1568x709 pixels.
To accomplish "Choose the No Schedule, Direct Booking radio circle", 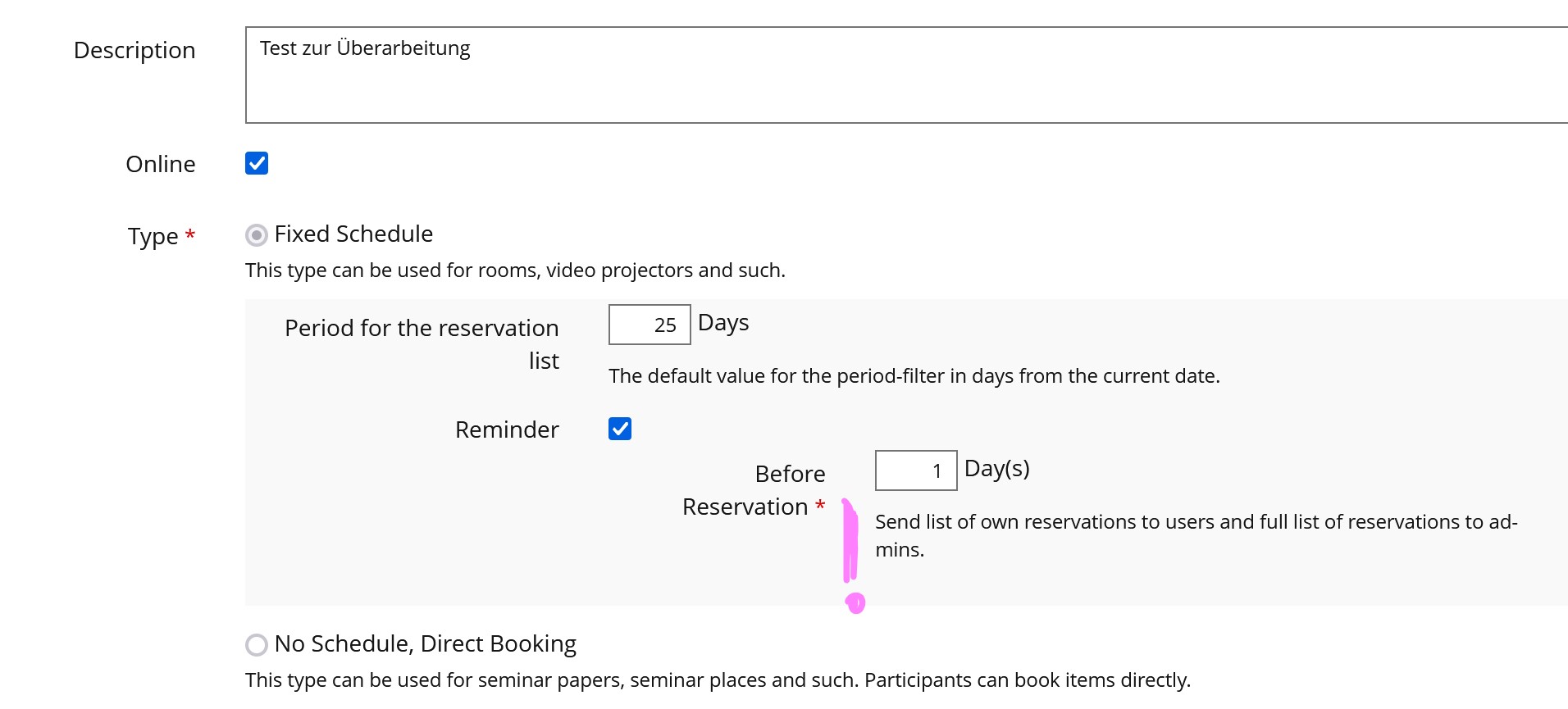I will tap(257, 645).
